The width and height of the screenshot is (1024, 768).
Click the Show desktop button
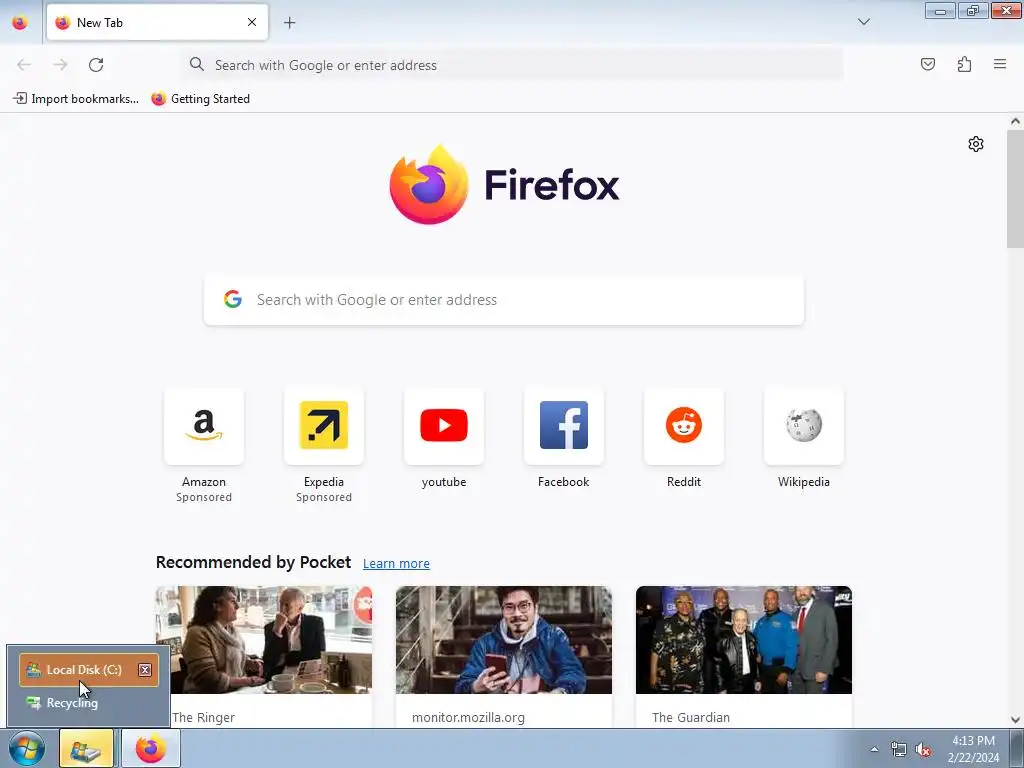1017,748
